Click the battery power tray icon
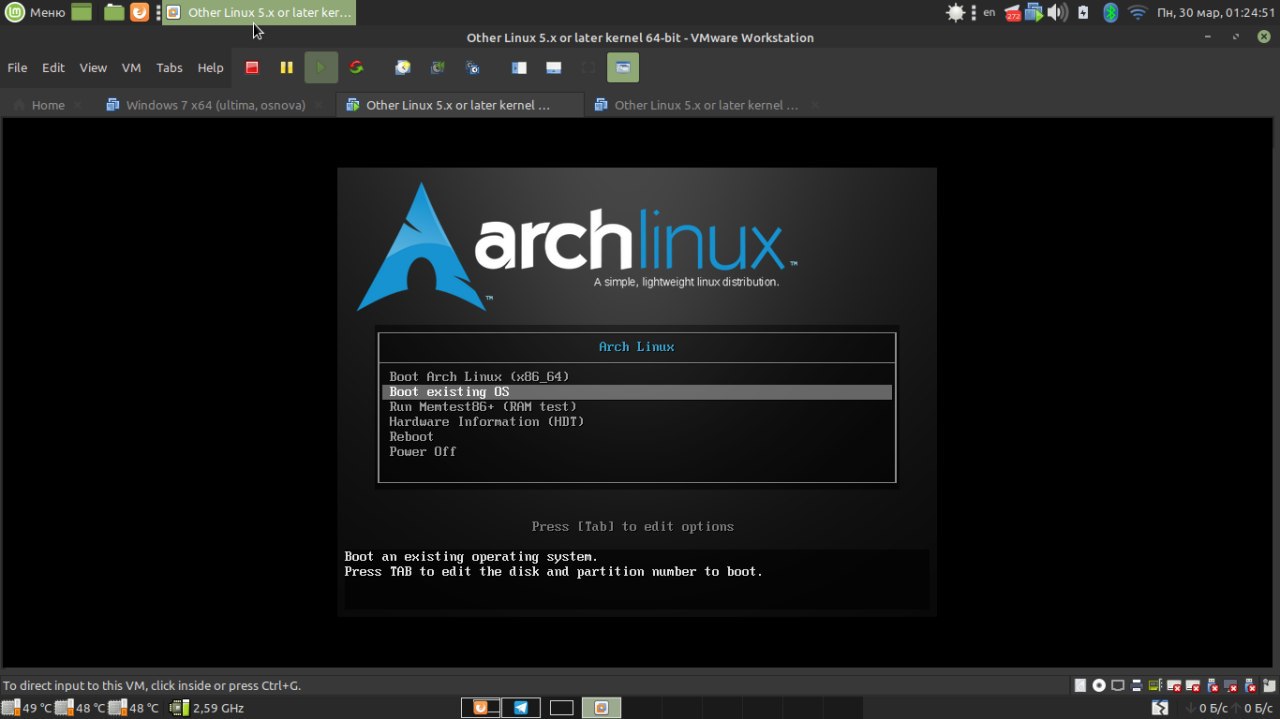This screenshot has width=1280, height=719. (x=1084, y=12)
